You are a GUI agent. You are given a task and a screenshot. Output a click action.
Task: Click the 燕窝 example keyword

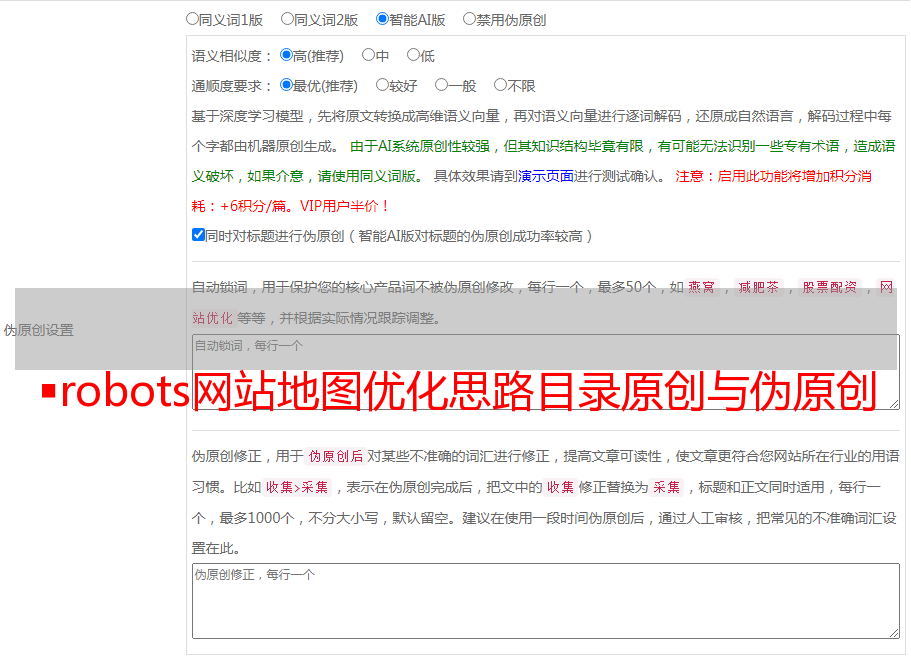click(x=701, y=287)
